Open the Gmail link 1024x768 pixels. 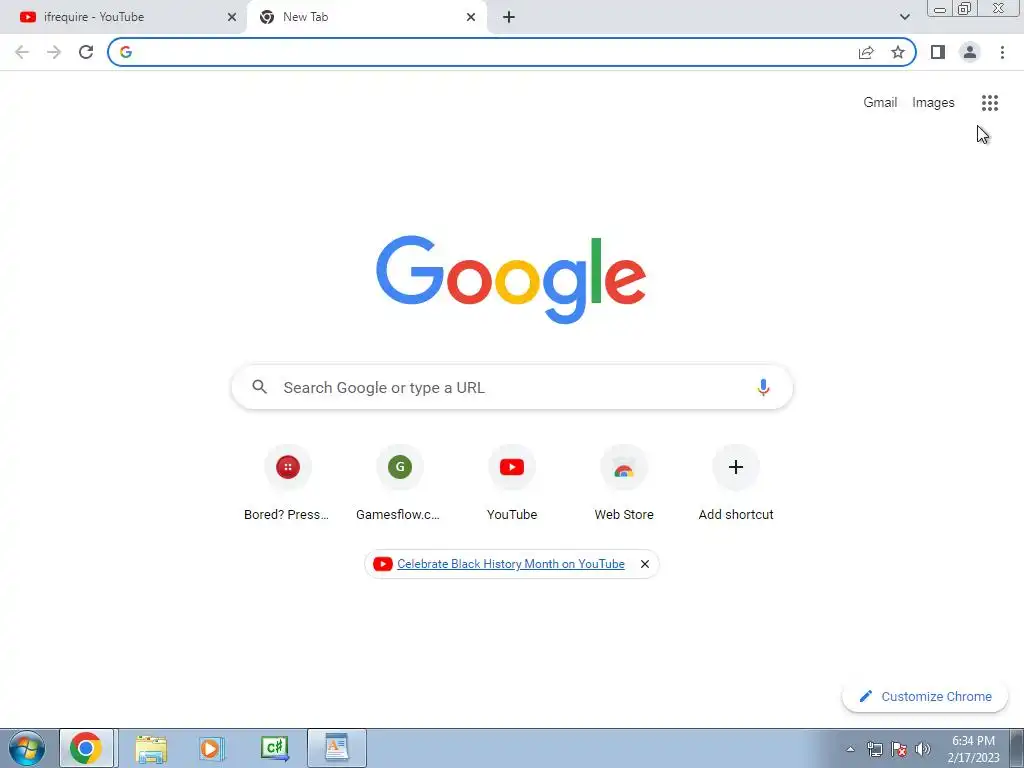pyautogui.click(x=880, y=103)
